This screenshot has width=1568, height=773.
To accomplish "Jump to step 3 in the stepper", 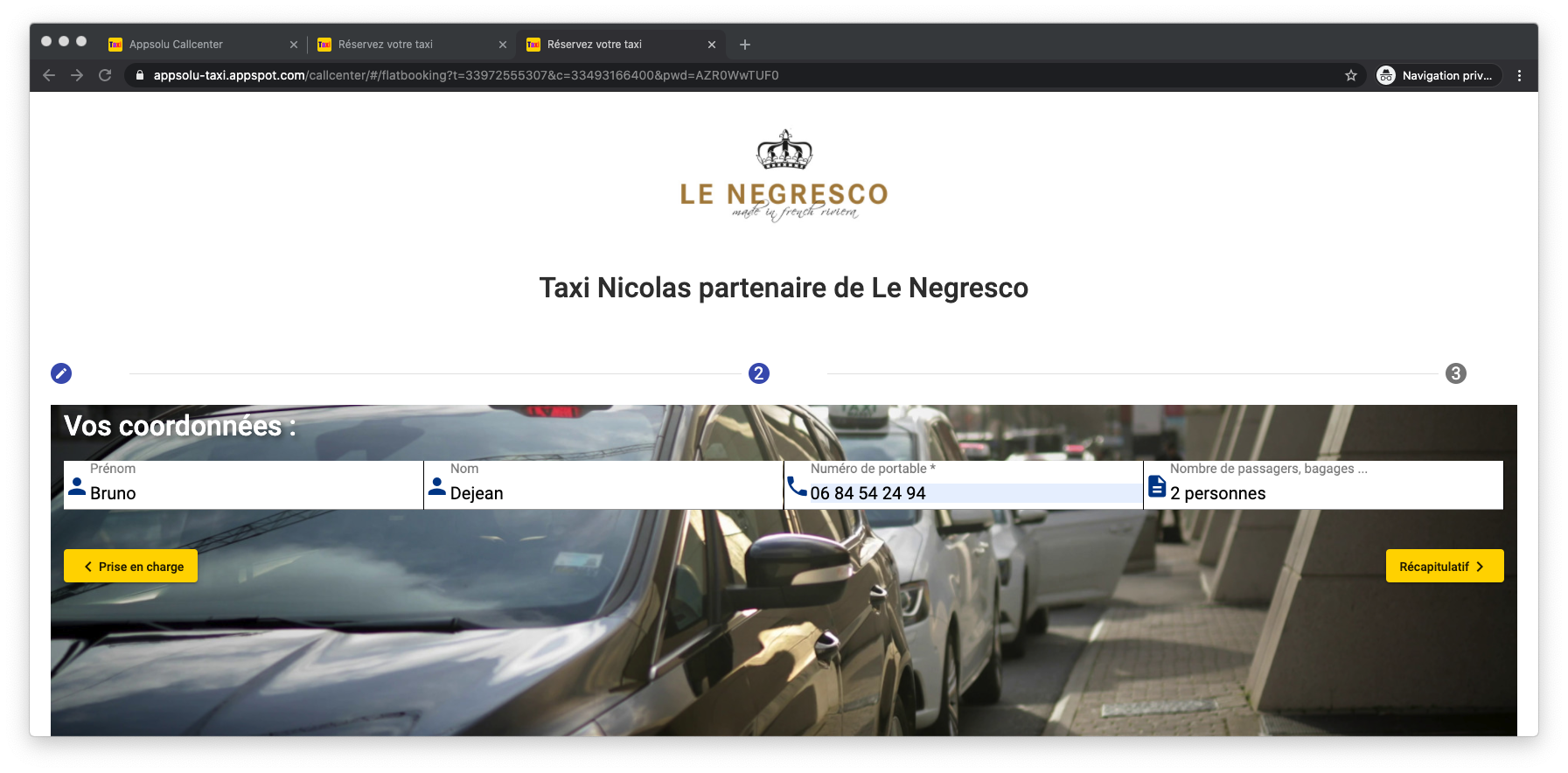I will point(1455,373).
